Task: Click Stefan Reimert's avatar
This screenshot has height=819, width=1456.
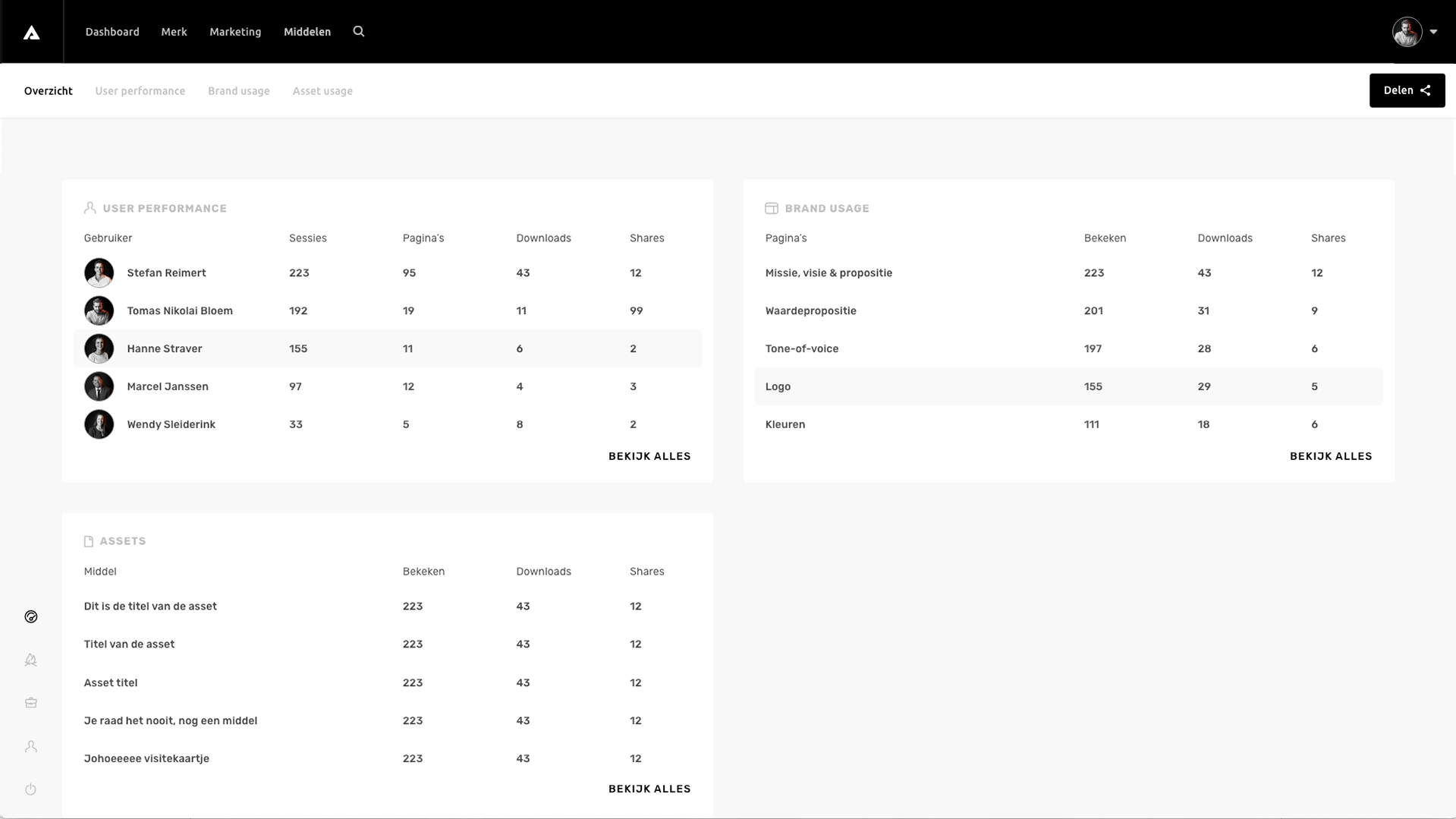Action: point(99,272)
